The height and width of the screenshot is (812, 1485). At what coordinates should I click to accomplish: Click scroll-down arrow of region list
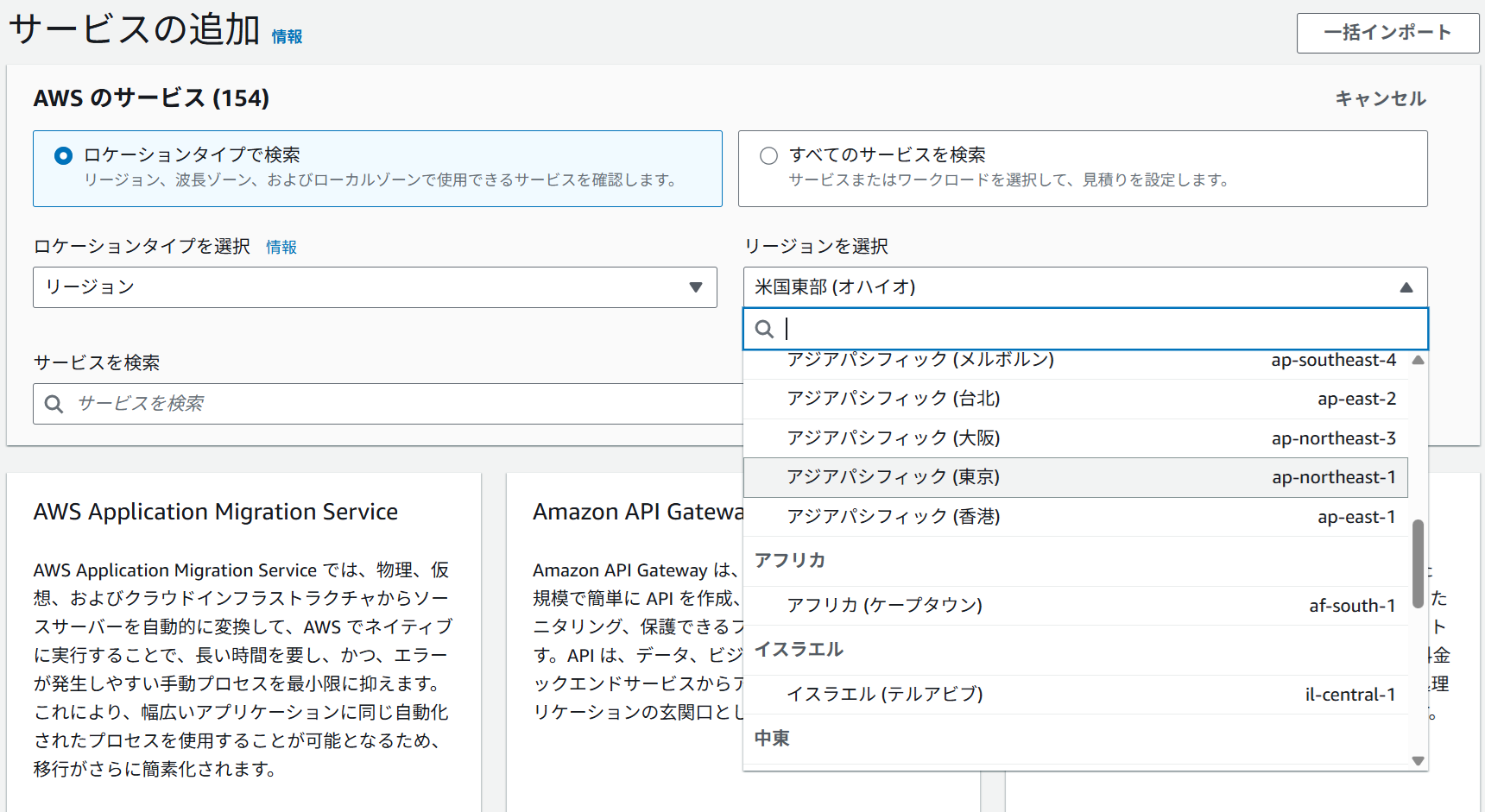[1418, 761]
